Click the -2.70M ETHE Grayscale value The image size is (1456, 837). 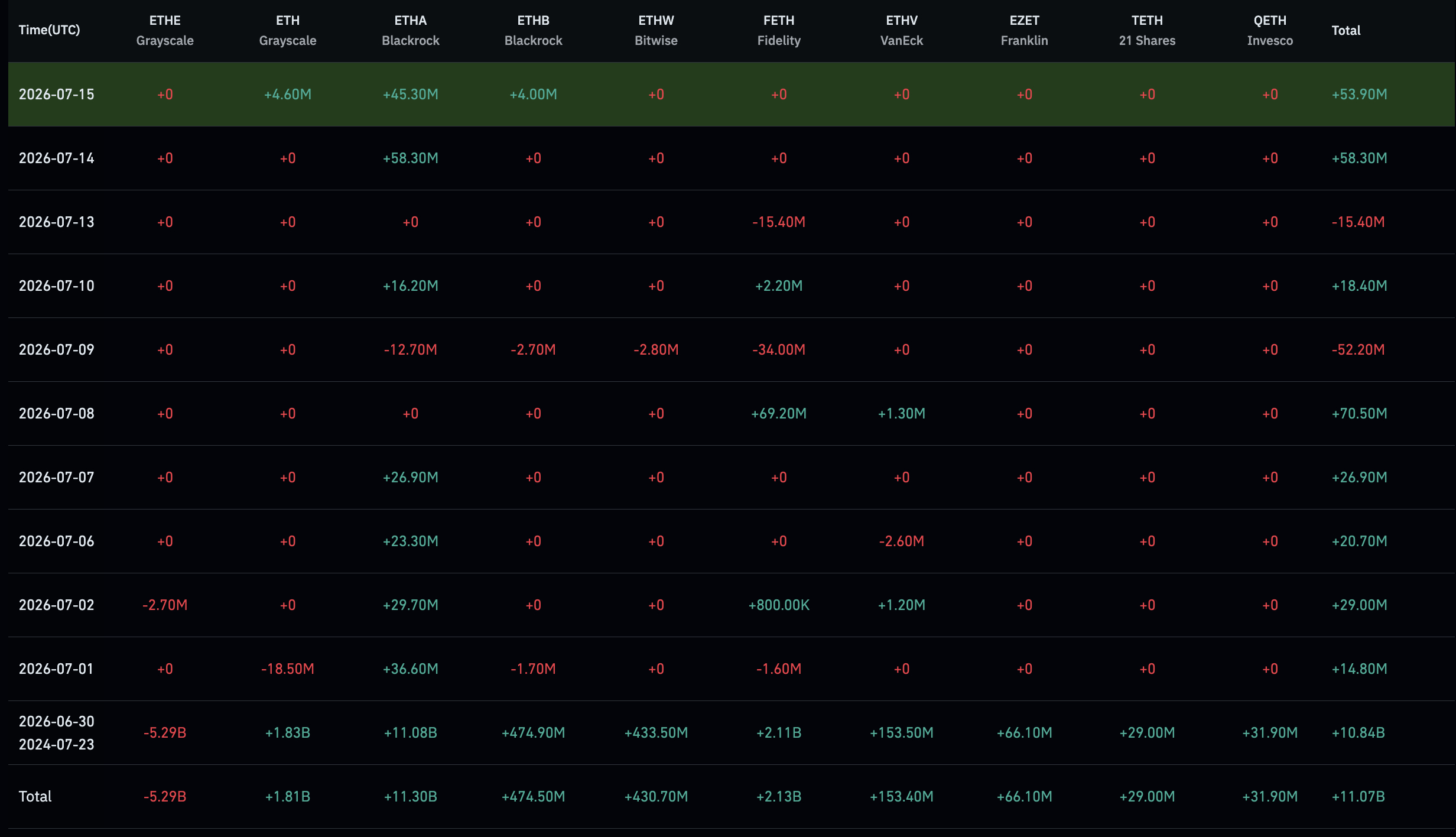[x=165, y=605]
